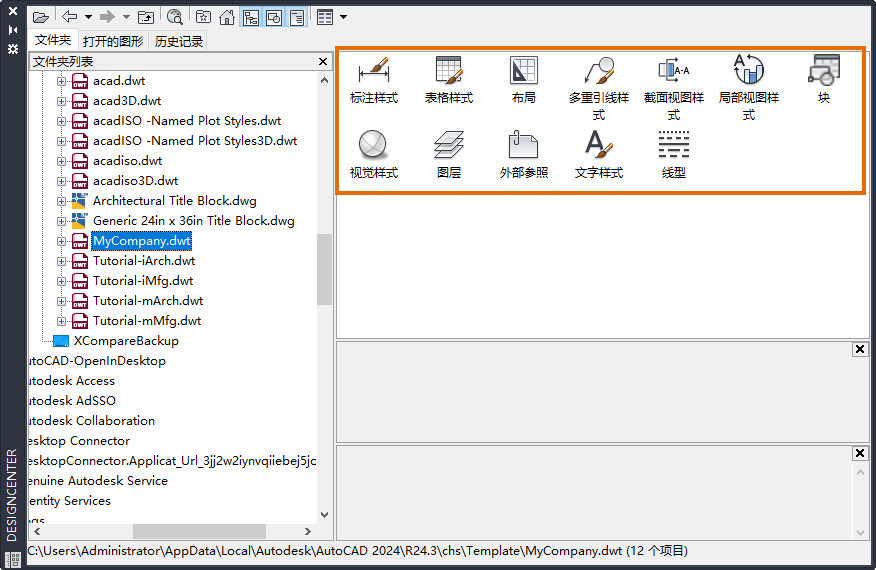Image resolution: width=876 pixels, height=570 pixels.
Task: Select the Autodesk Access folder
Action: (72, 381)
